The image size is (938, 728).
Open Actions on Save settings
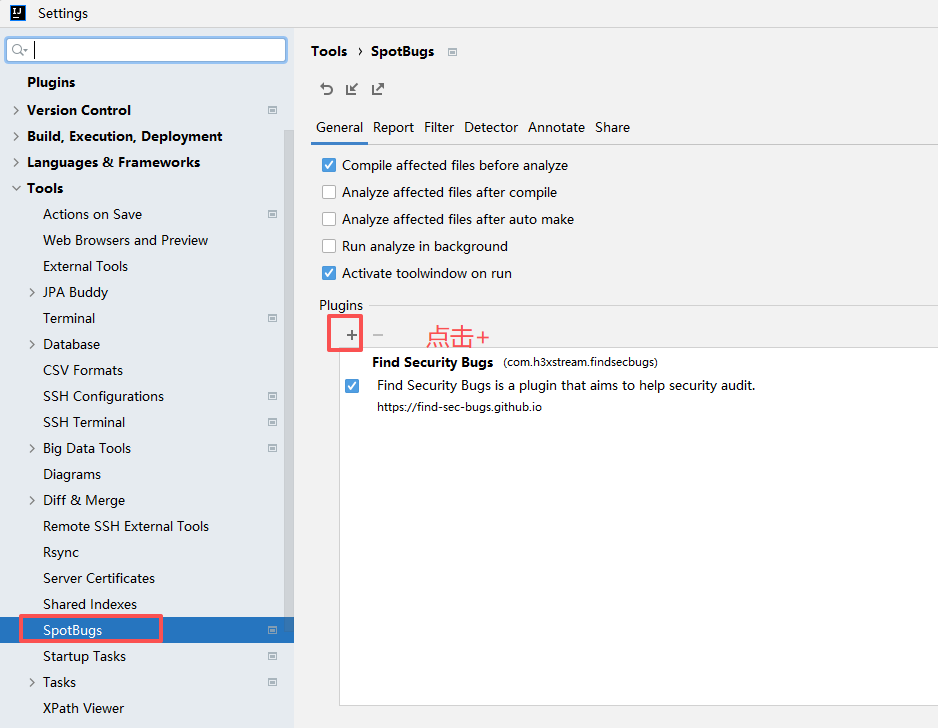pyautogui.click(x=92, y=214)
